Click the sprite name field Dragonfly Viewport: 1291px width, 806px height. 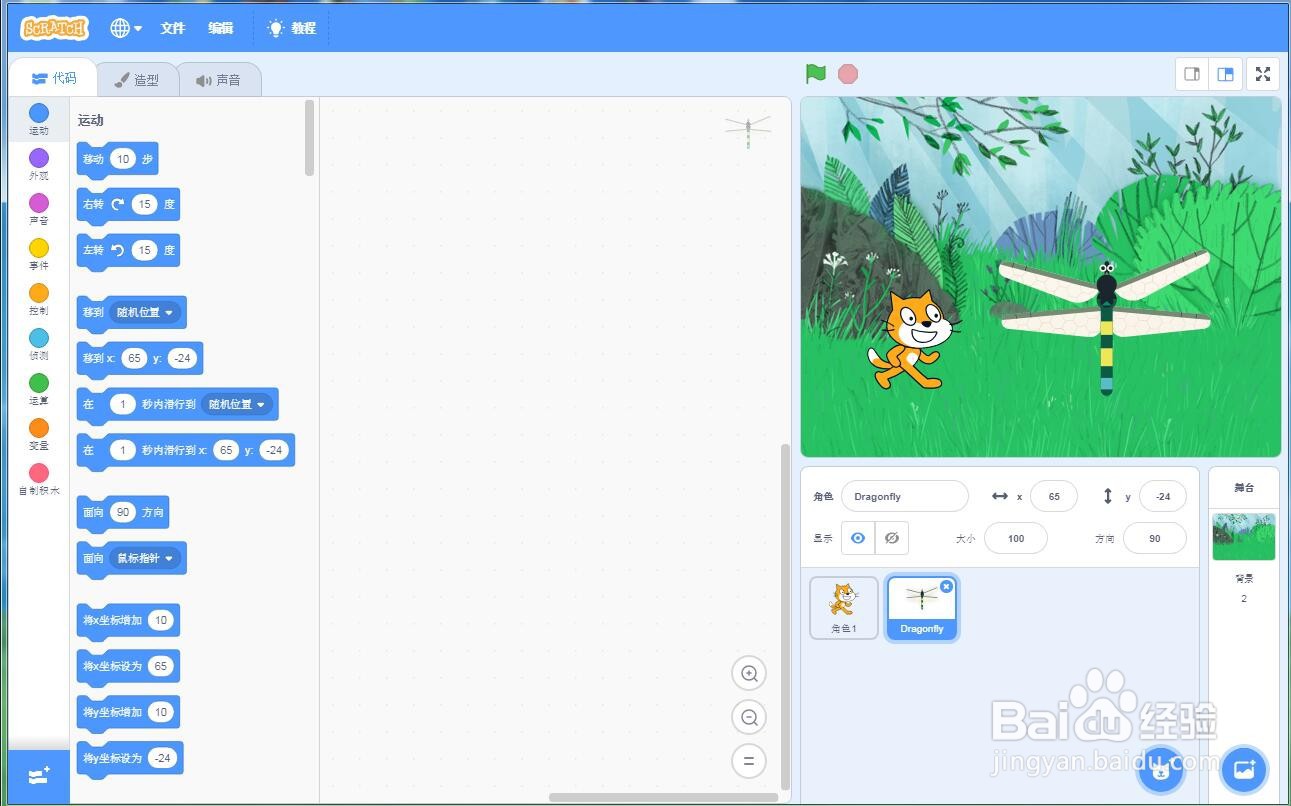(905, 496)
